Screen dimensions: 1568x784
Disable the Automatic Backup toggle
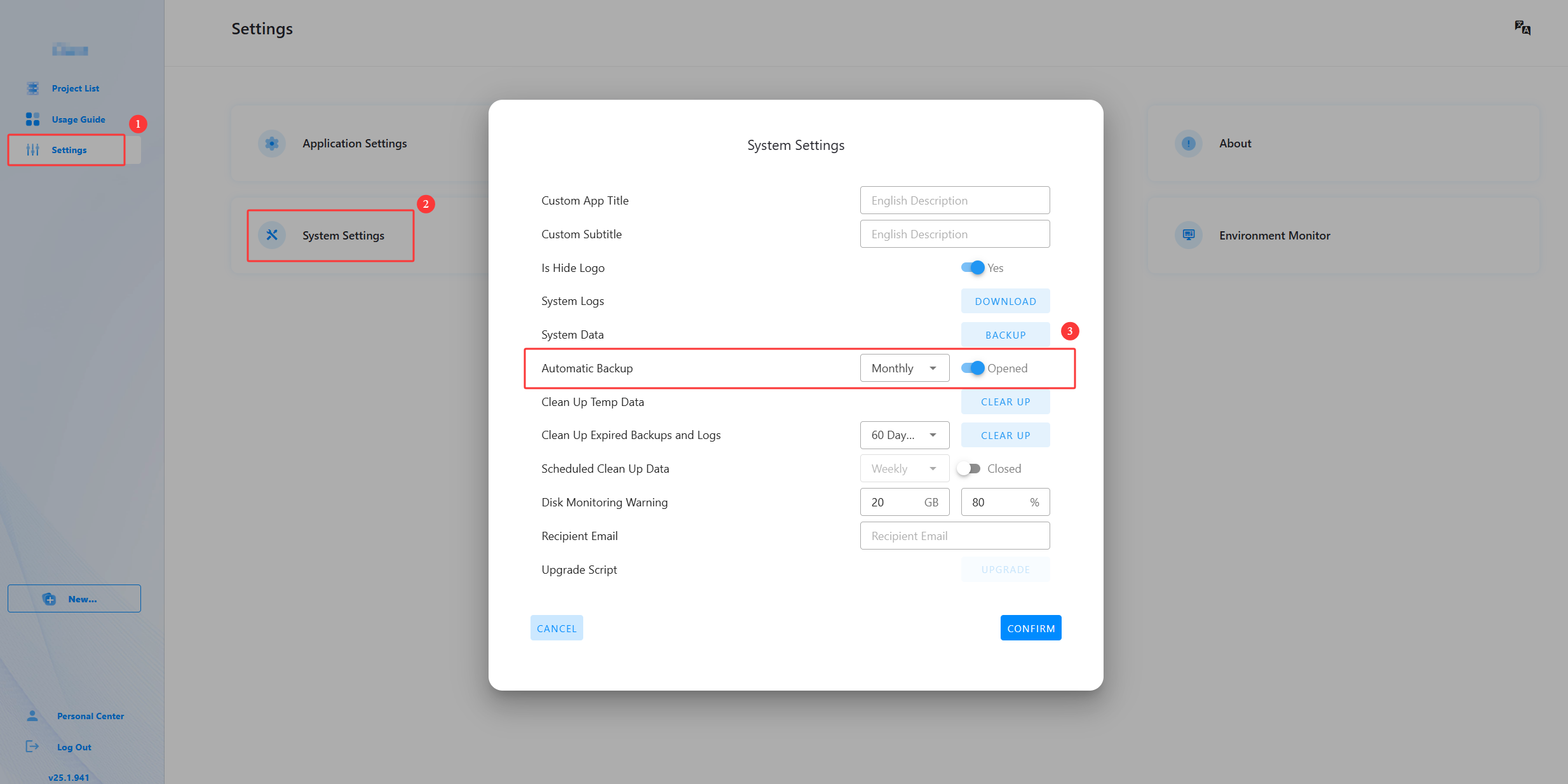(973, 368)
